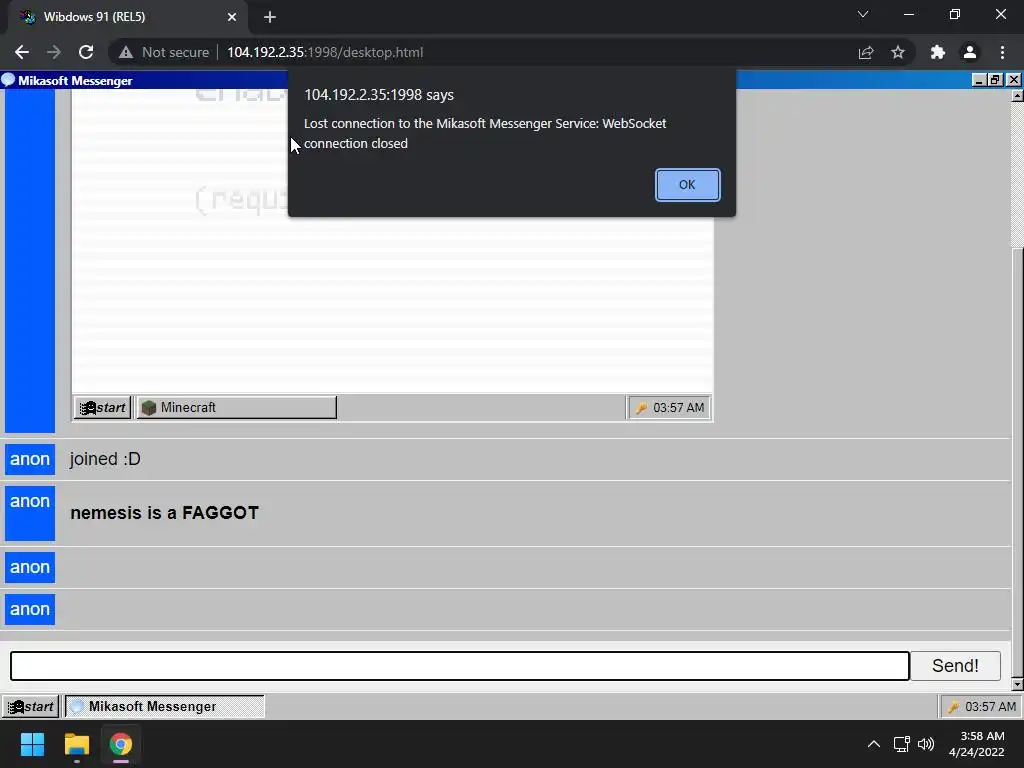1024x768 pixels.
Task: Open the volume tray icon
Action: pyautogui.click(x=925, y=744)
